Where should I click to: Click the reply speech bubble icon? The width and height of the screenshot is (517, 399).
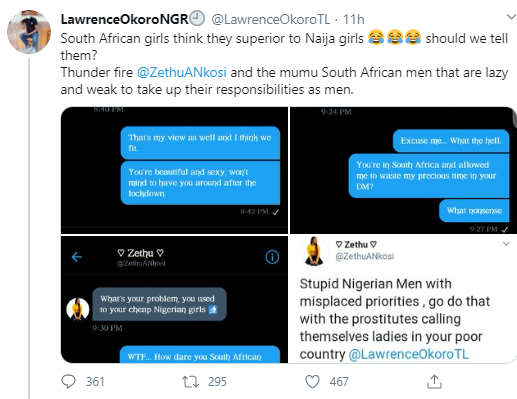pos(69,381)
